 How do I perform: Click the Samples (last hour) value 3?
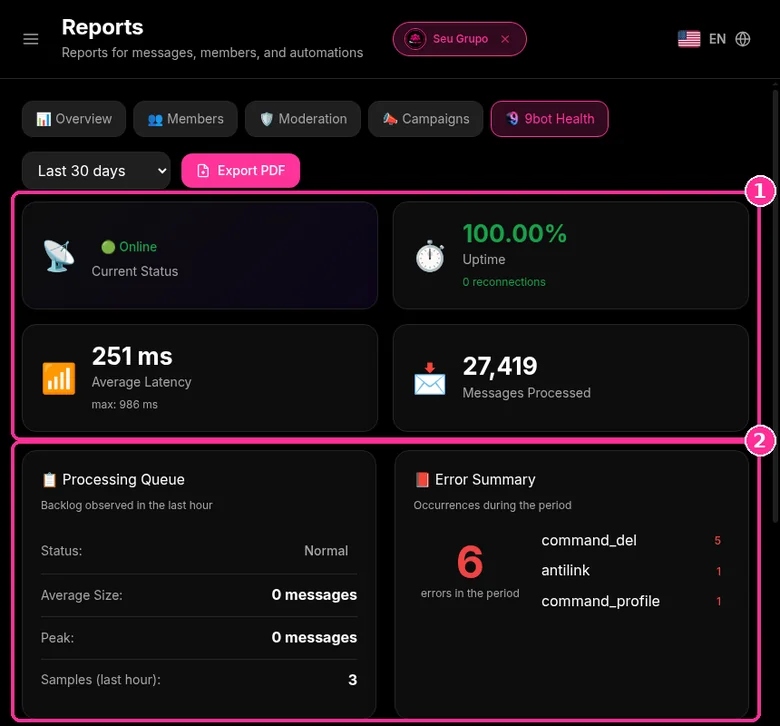pyautogui.click(x=352, y=680)
